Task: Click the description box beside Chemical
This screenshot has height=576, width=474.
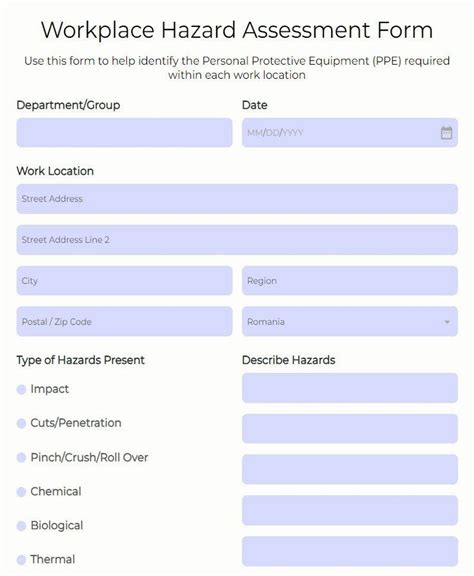Action: click(350, 510)
